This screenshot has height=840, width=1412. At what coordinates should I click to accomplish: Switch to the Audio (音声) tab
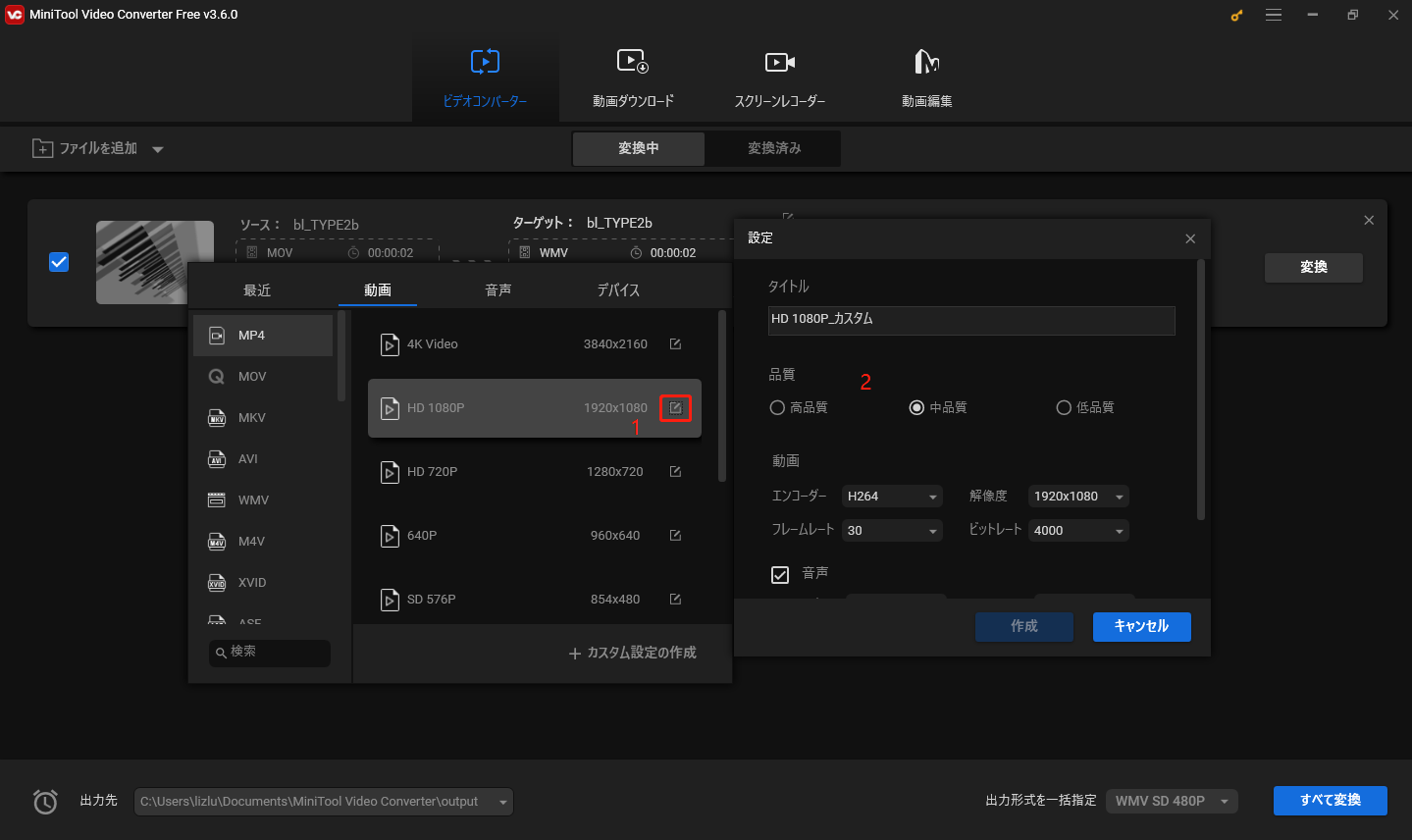coord(498,289)
